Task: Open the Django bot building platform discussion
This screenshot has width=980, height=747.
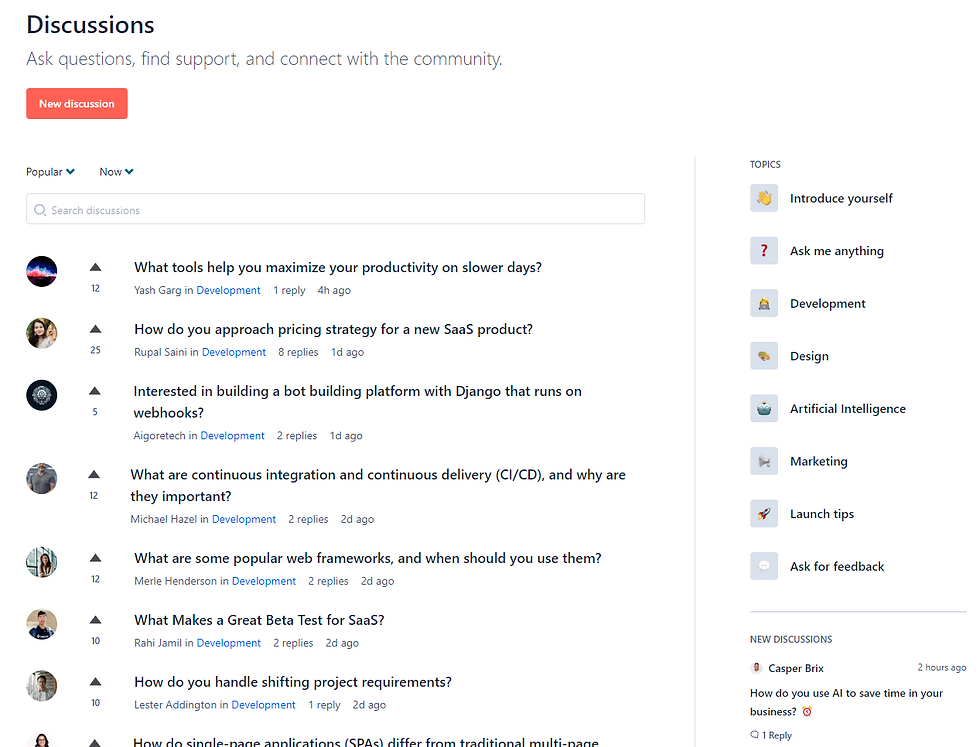Action: pyautogui.click(x=358, y=402)
